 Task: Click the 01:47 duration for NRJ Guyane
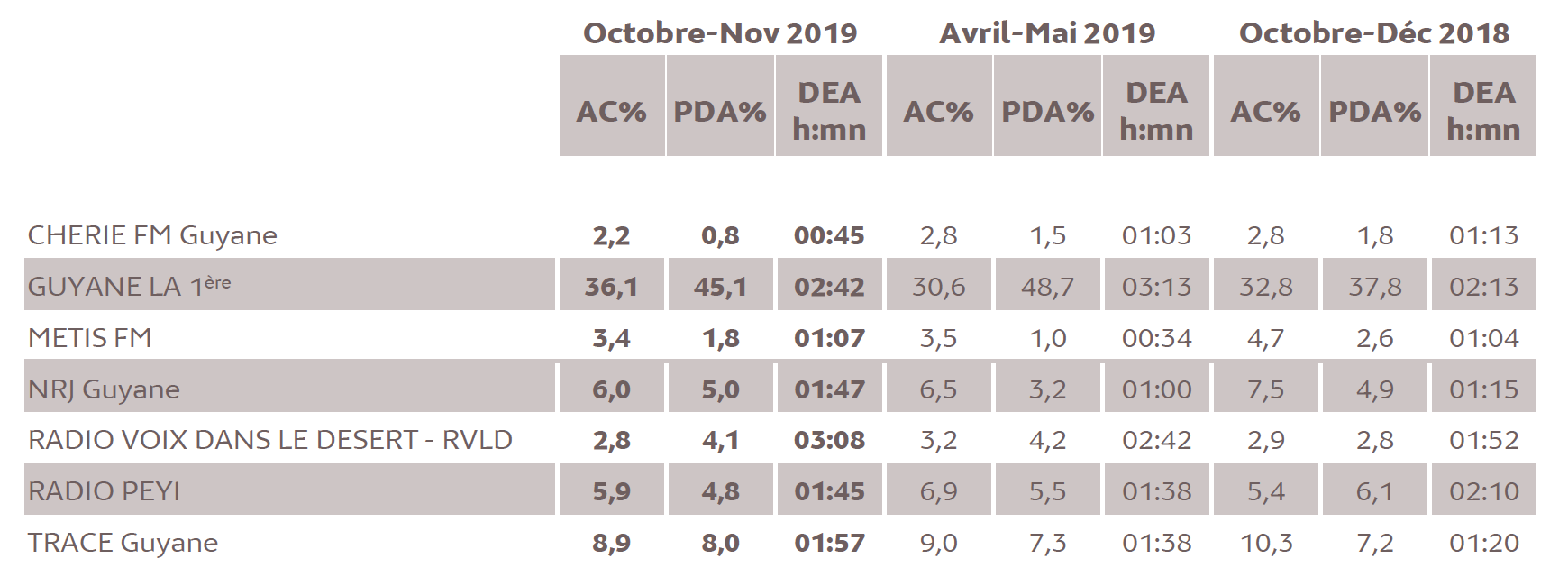(x=829, y=389)
